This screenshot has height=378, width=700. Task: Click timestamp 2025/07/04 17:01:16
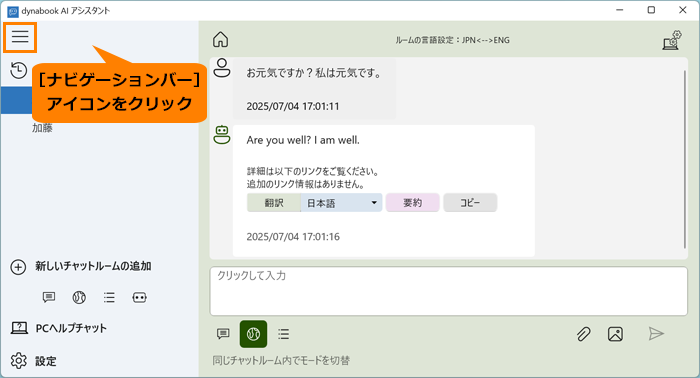coord(293,237)
